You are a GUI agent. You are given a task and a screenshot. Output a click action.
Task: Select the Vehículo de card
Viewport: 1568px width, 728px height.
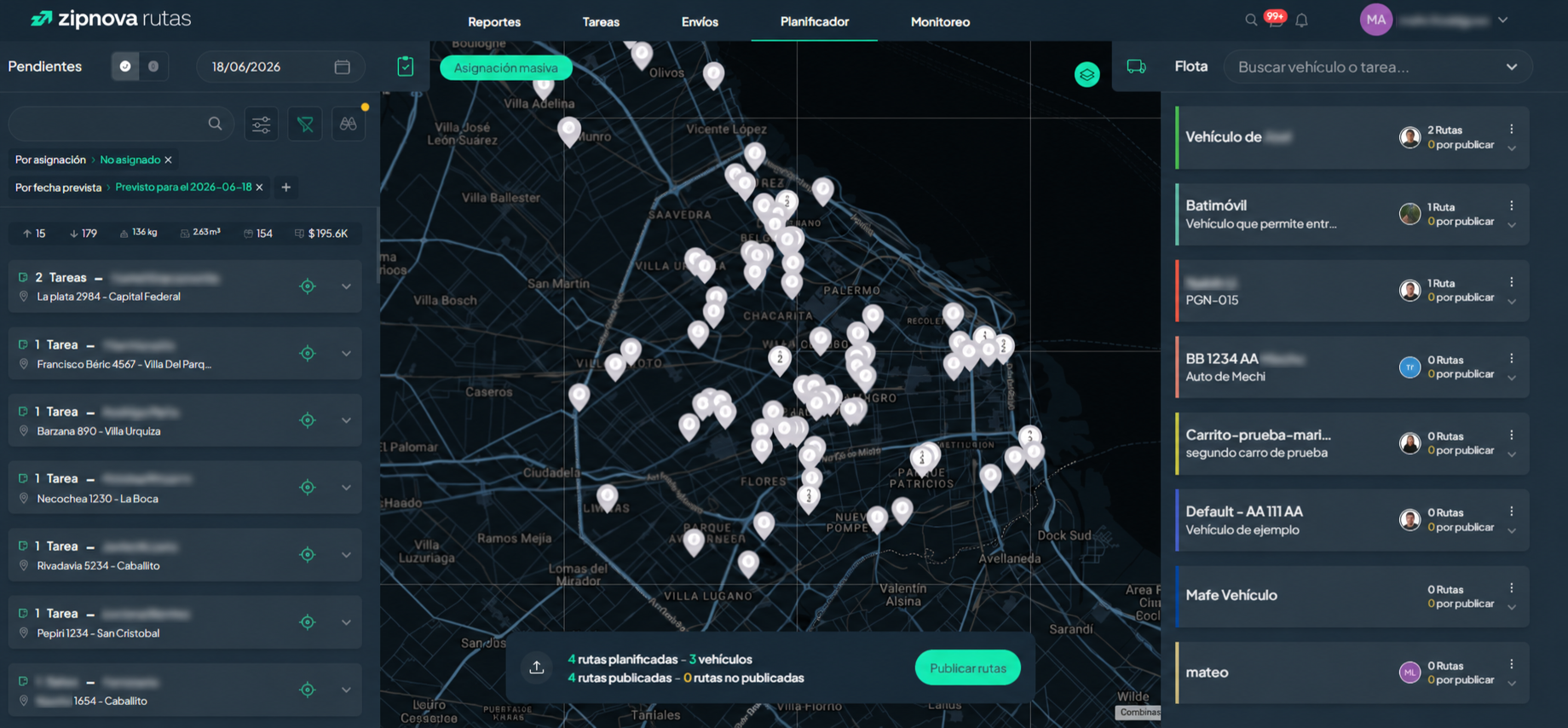coord(1352,137)
